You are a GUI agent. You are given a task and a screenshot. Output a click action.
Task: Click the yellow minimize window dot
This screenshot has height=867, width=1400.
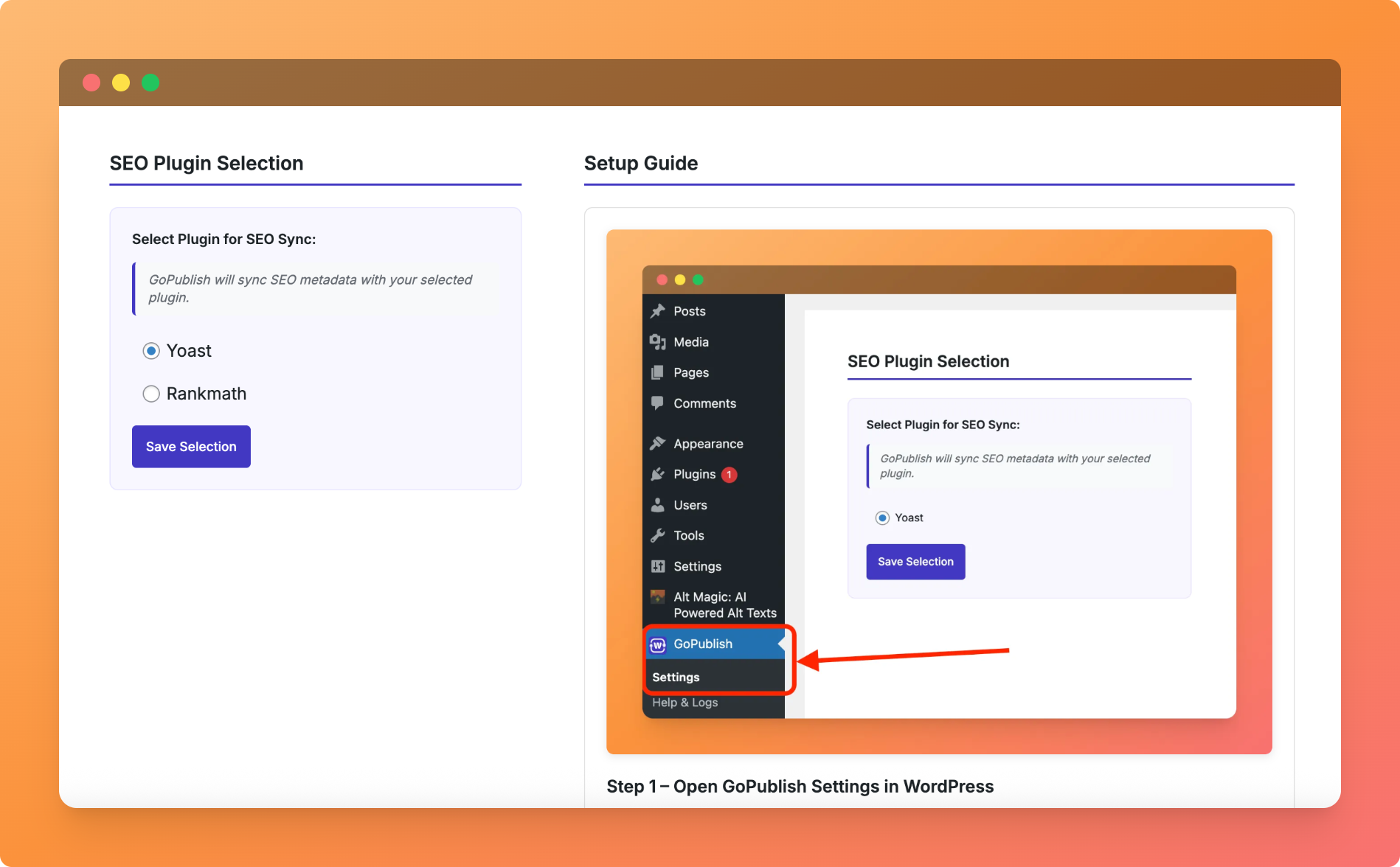pyautogui.click(x=121, y=83)
